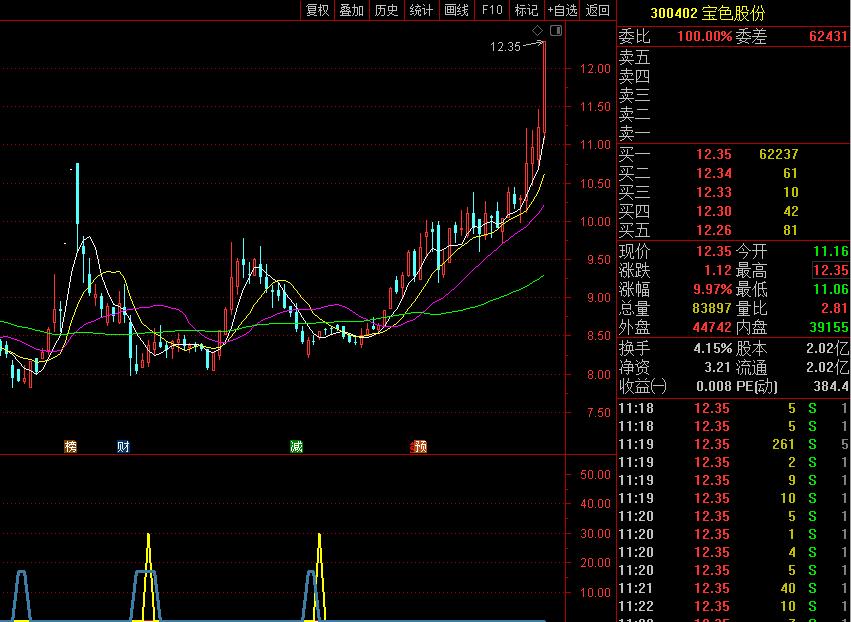Click 买二 bid price 12.34
The width and height of the screenshot is (851, 622).
(x=714, y=173)
